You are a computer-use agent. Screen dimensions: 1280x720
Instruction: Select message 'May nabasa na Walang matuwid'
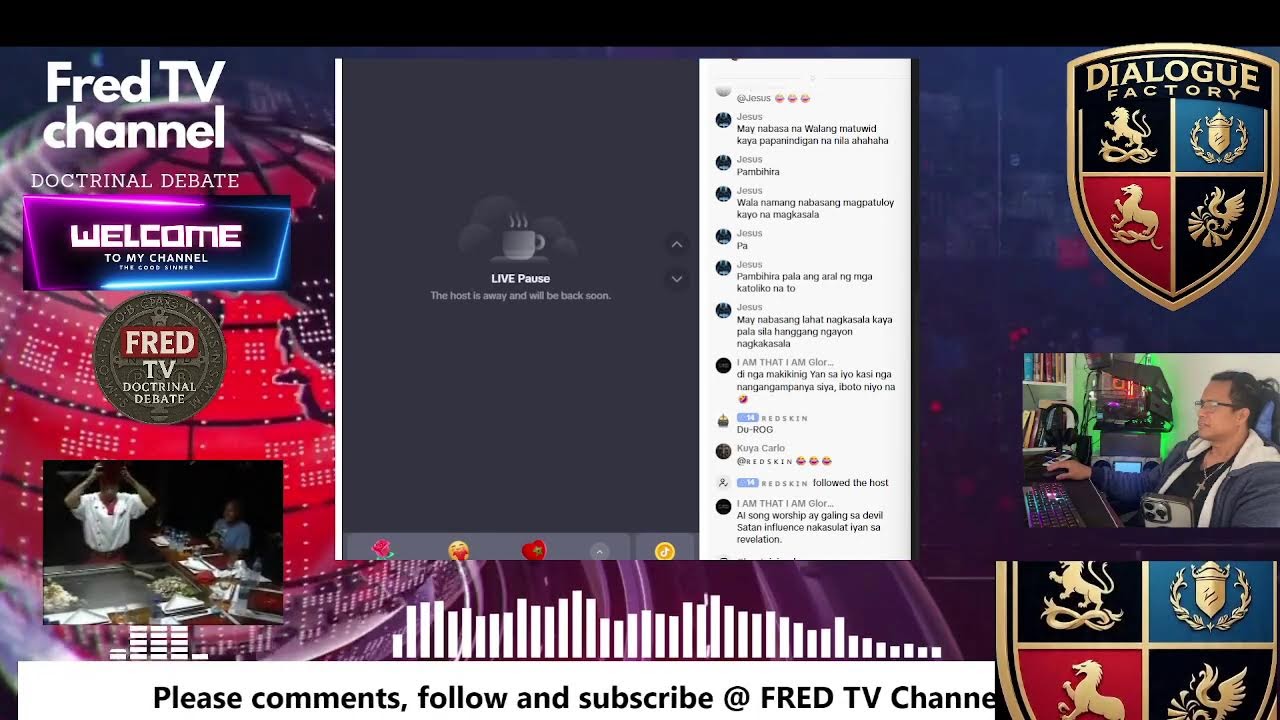[x=813, y=135]
